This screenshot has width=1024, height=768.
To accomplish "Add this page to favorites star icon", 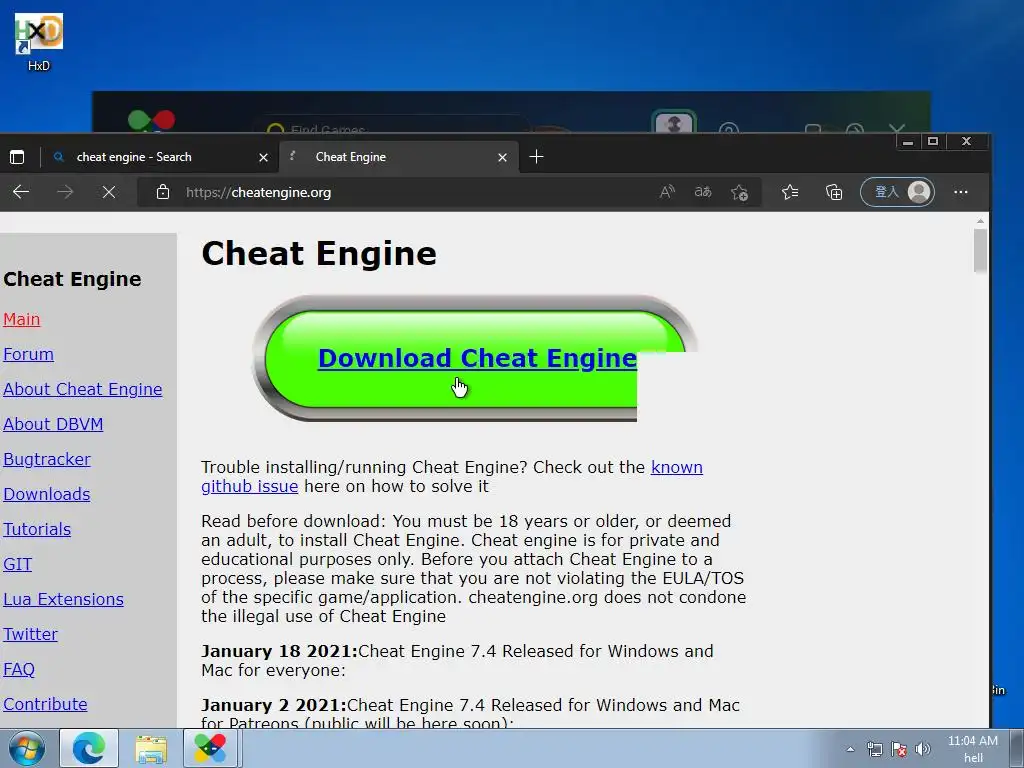I will click(x=739, y=192).
